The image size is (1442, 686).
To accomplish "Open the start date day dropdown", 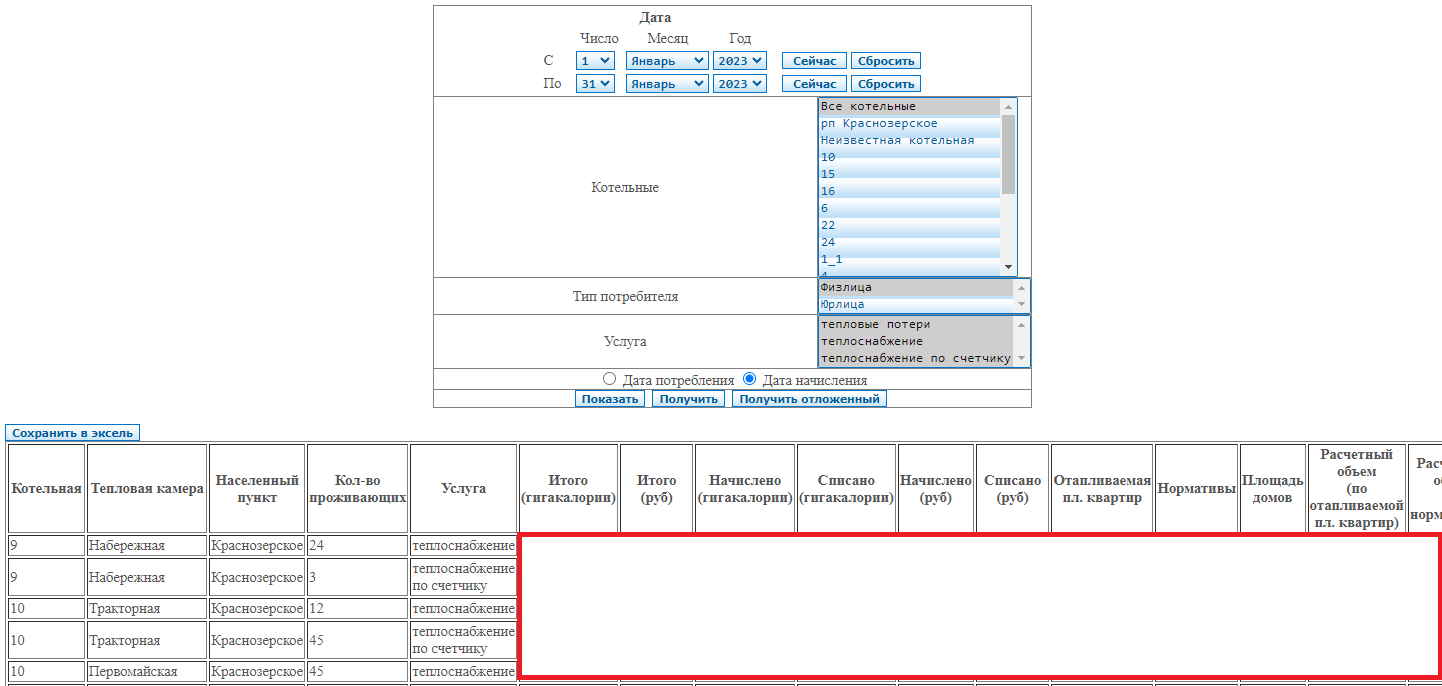I will pyautogui.click(x=595, y=61).
